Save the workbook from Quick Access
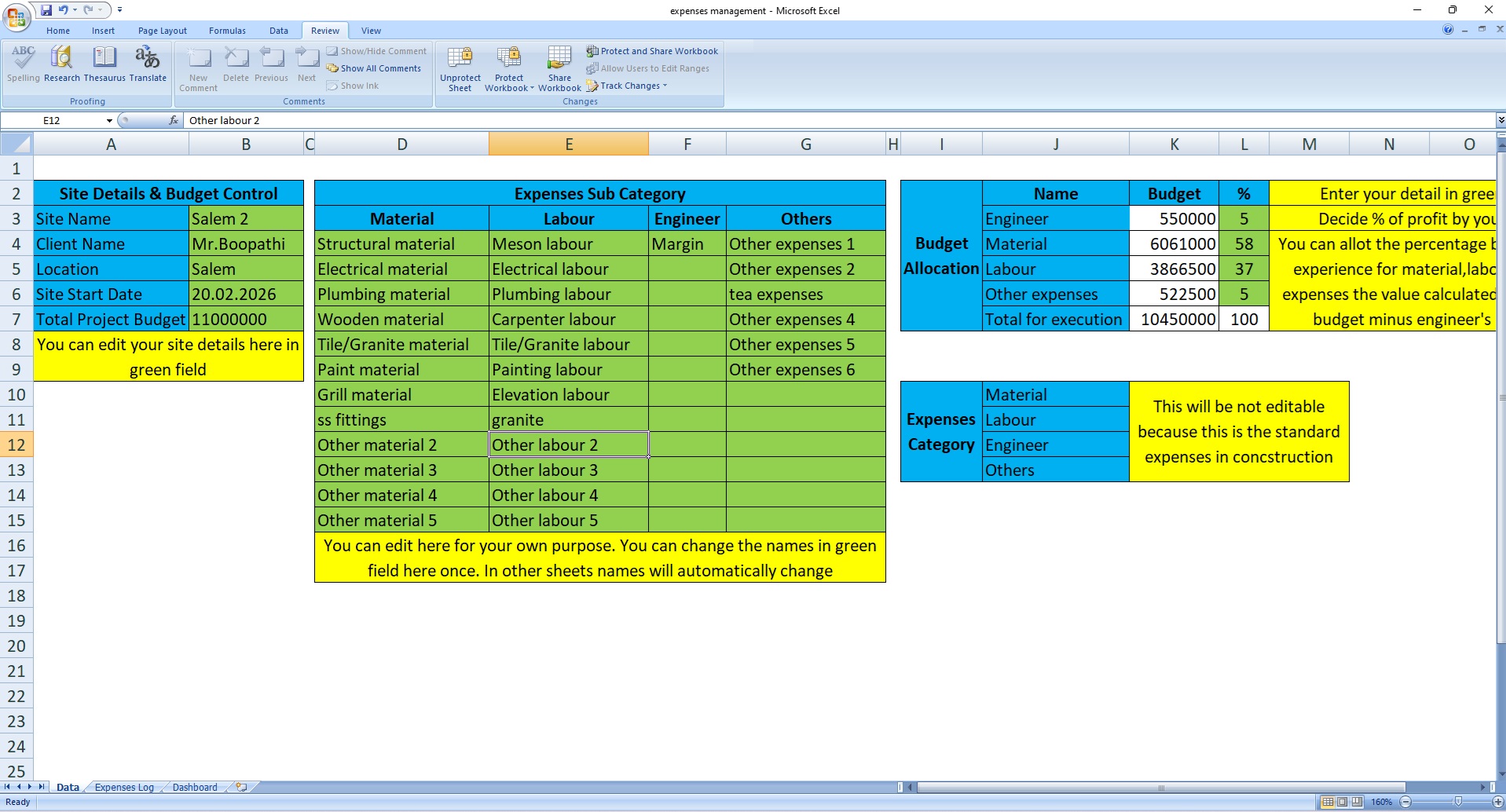This screenshot has height=812, width=1506. pos(46,10)
